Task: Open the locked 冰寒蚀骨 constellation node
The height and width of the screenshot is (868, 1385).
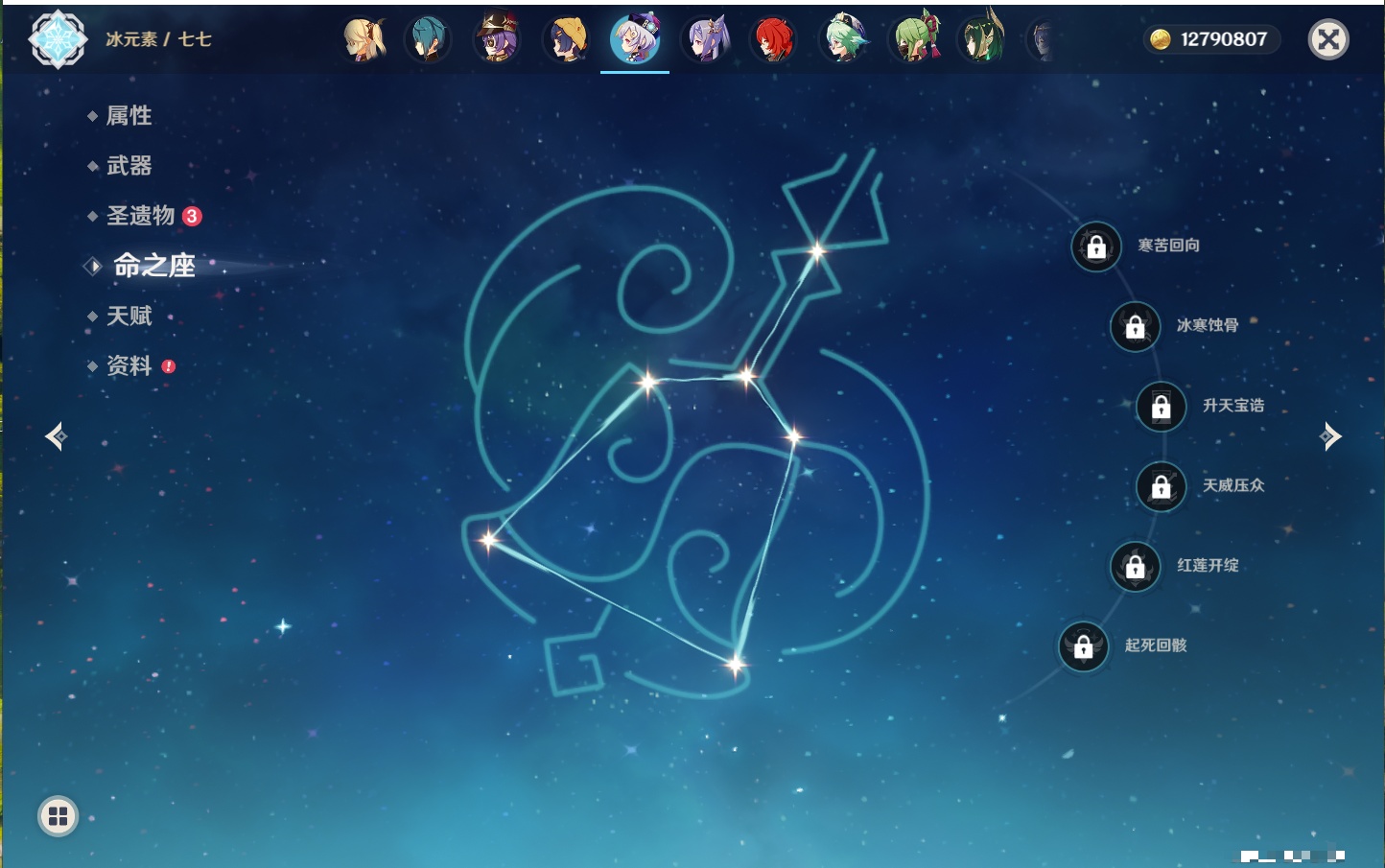Action: click(x=1135, y=327)
